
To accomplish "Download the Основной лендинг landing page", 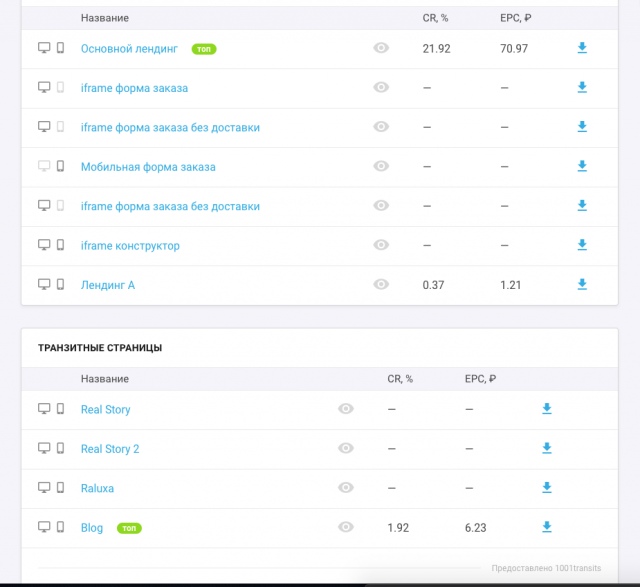I will (582, 48).
